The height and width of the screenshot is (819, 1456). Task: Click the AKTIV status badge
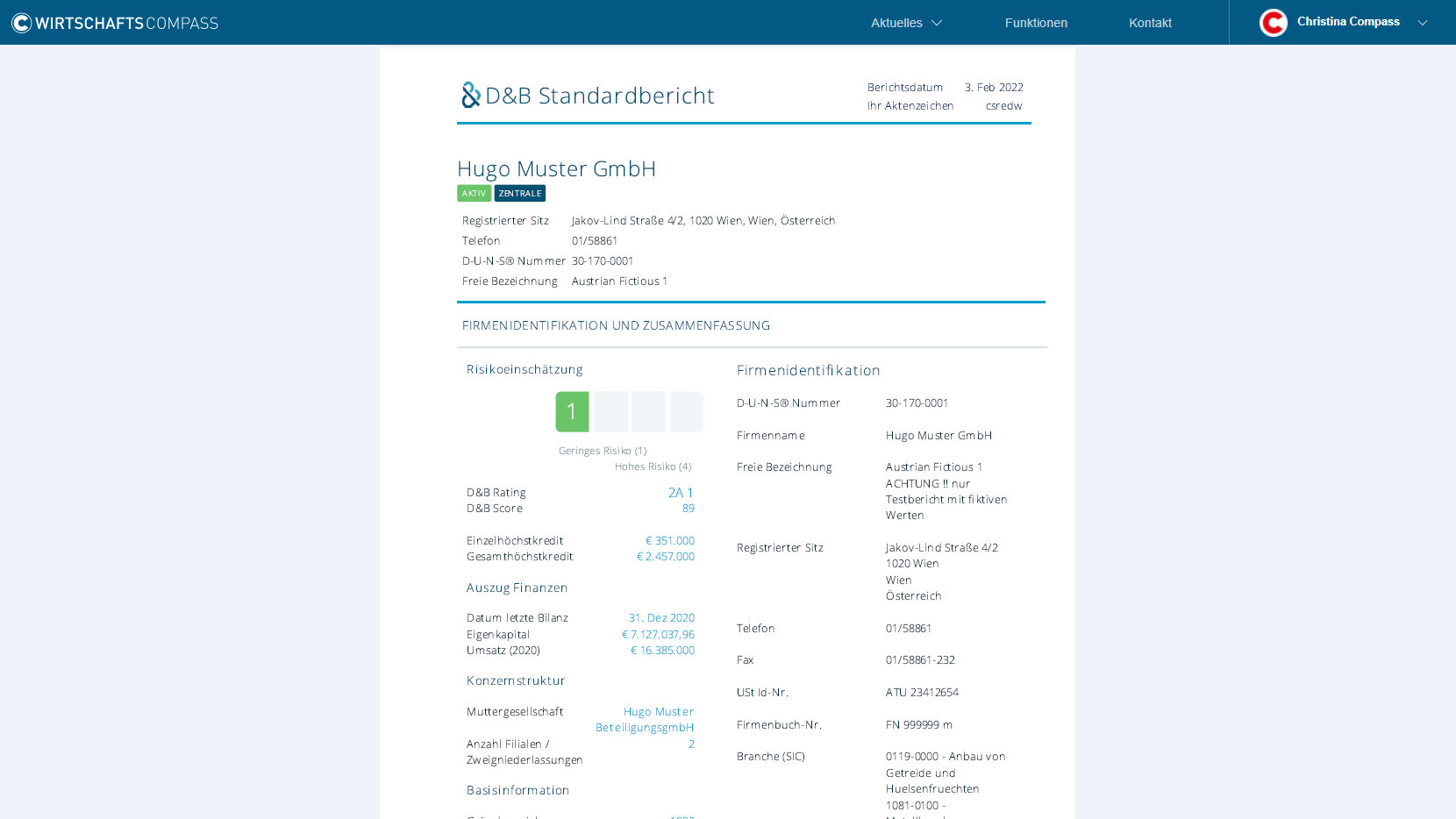click(474, 194)
